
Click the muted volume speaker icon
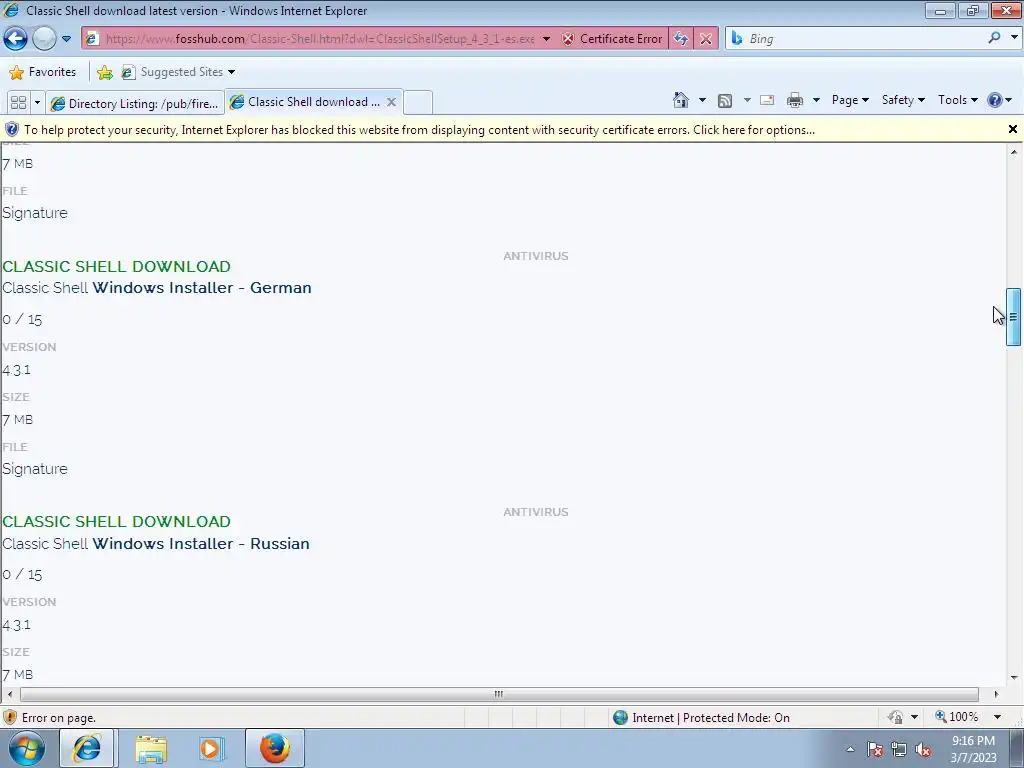click(x=923, y=749)
